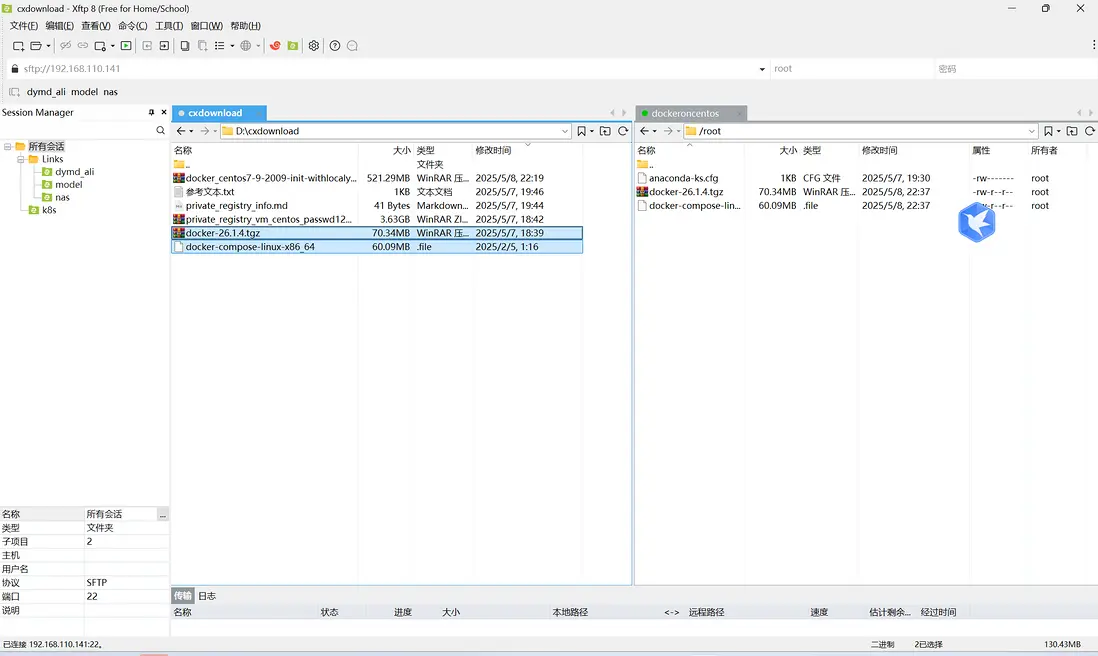Expand the view mode list dropdown arrow
The height and width of the screenshot is (656, 1098).
(232, 46)
